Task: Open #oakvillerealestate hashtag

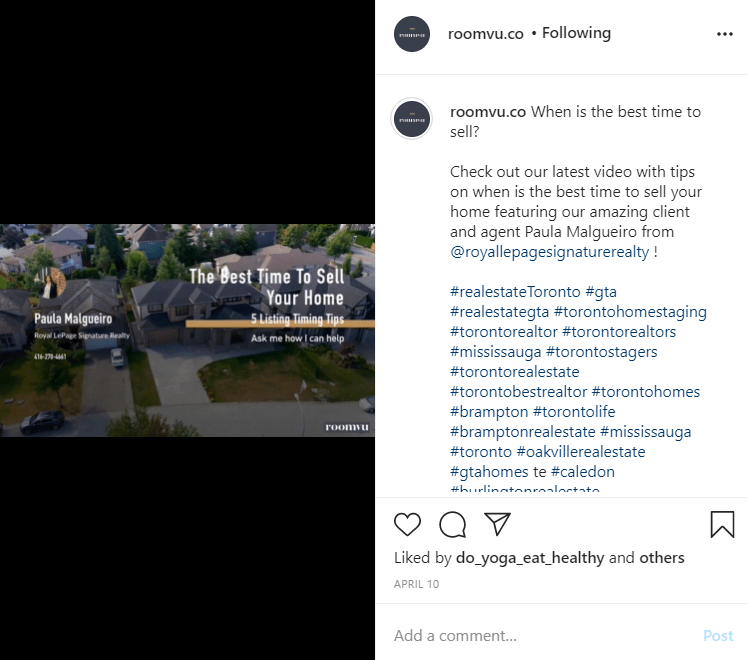Action: 581,452
